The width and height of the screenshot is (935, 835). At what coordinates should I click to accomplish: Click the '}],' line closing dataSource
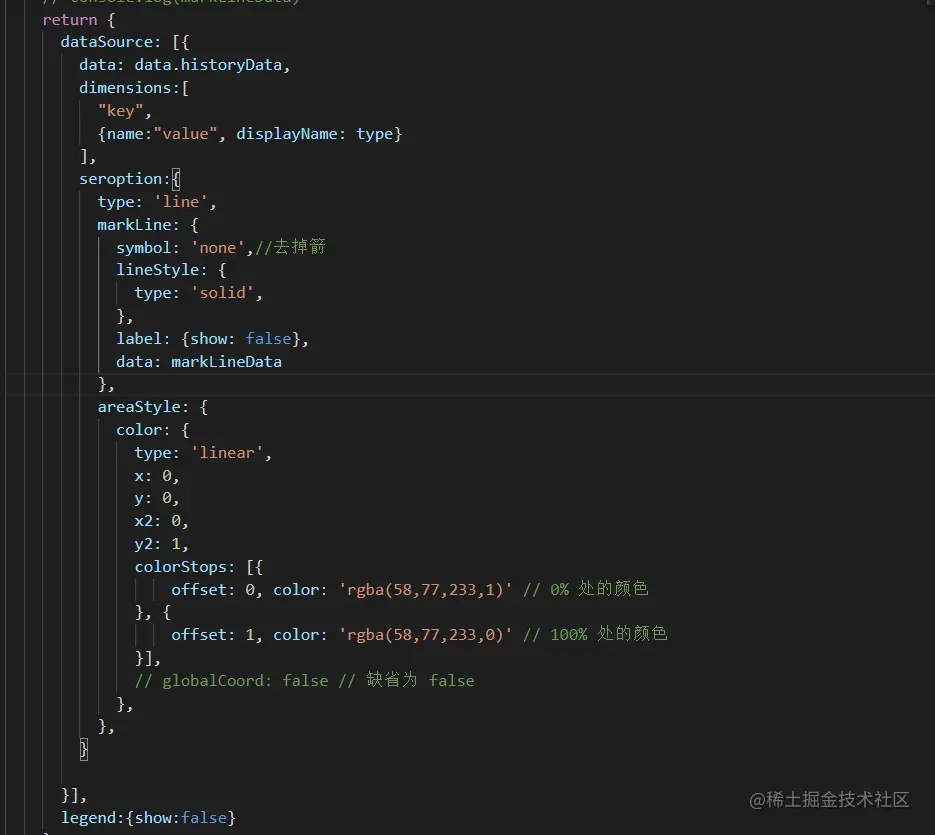tap(74, 795)
